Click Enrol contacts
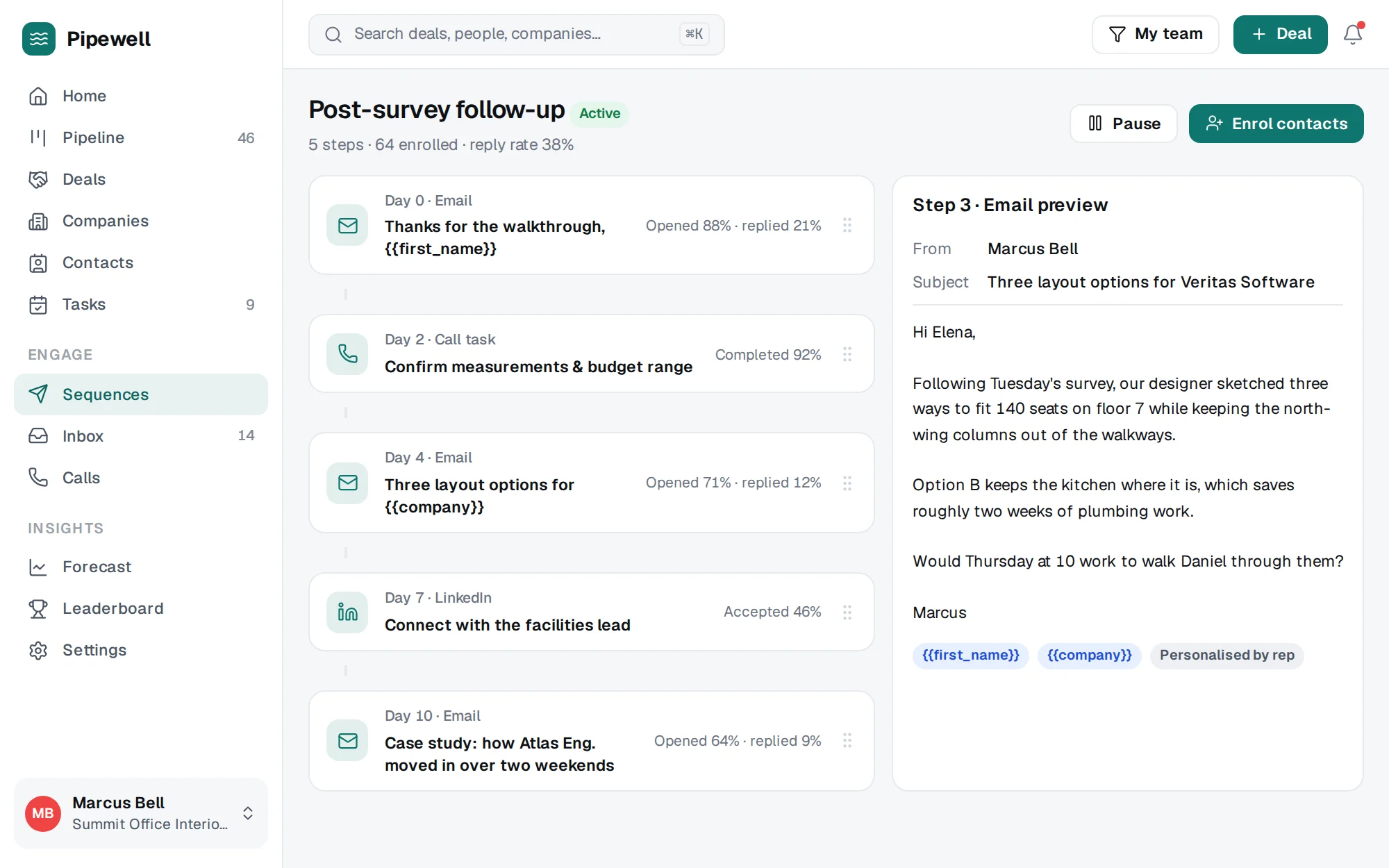This screenshot has width=1389, height=868. coord(1276,124)
